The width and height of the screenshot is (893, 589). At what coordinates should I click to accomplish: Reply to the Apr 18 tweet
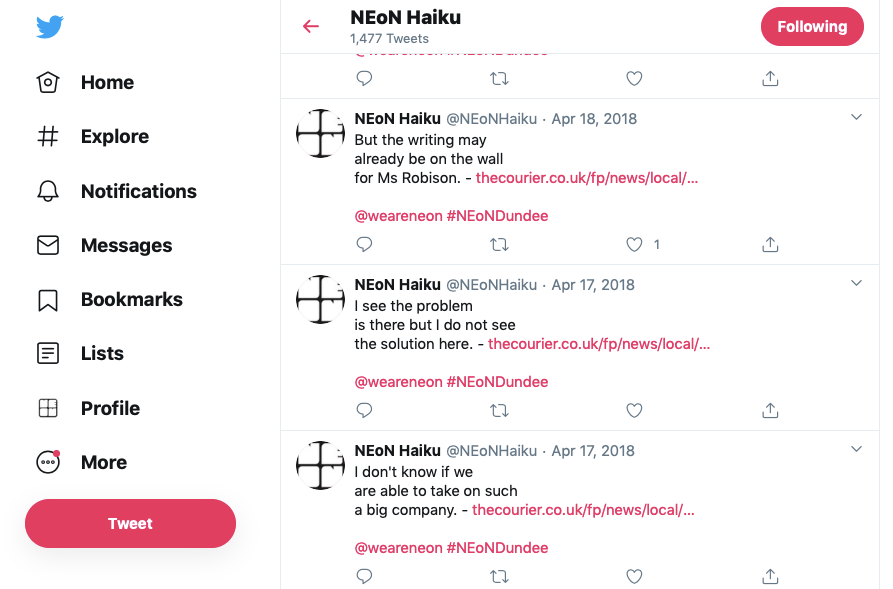(364, 244)
